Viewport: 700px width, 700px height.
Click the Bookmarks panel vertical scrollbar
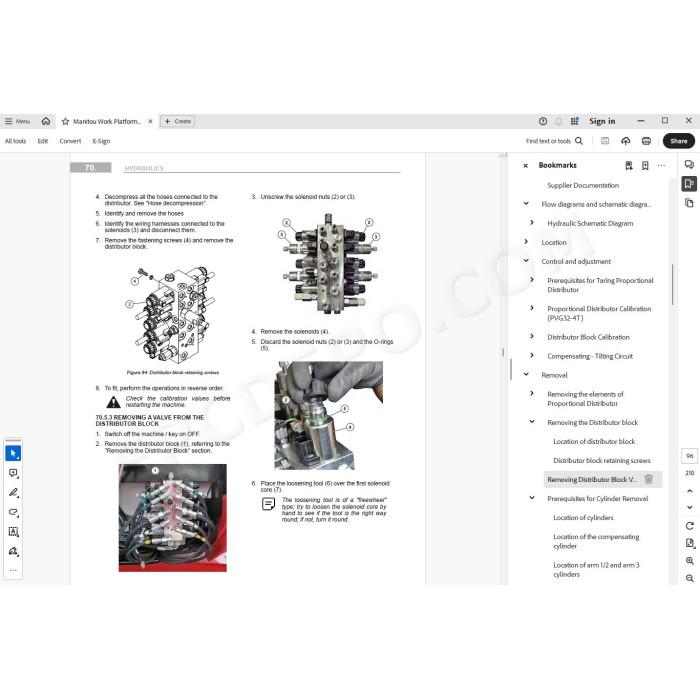point(672,285)
